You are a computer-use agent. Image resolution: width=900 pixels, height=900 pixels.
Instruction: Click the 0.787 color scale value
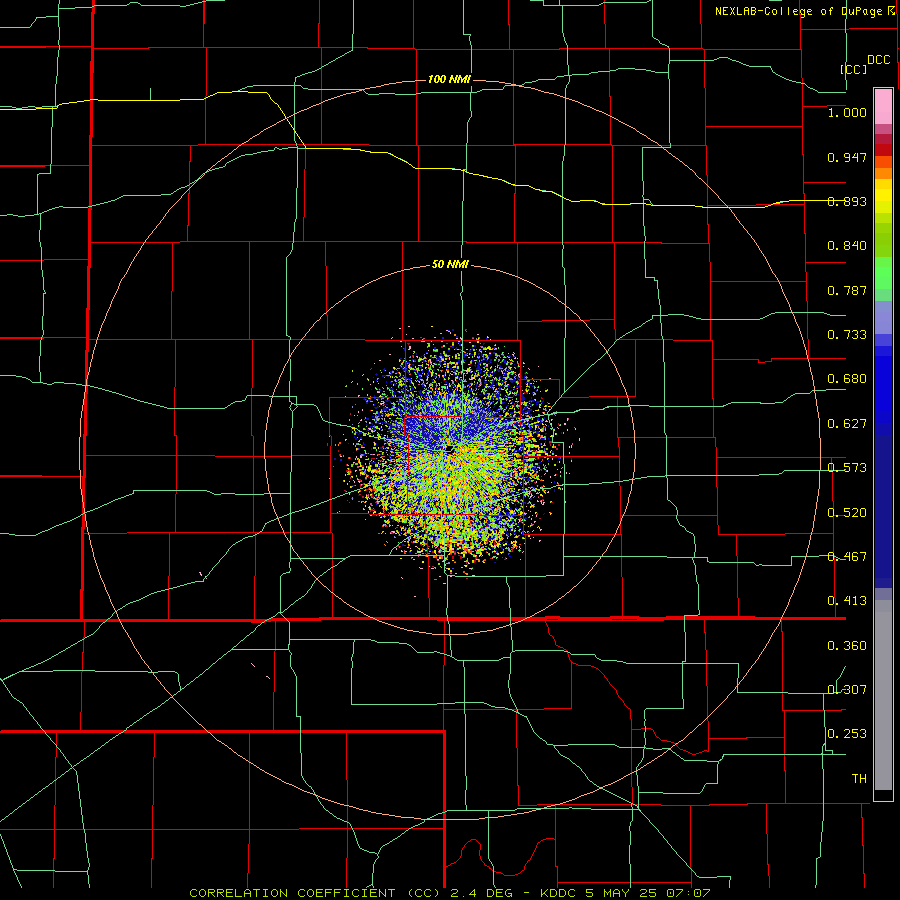[847, 290]
